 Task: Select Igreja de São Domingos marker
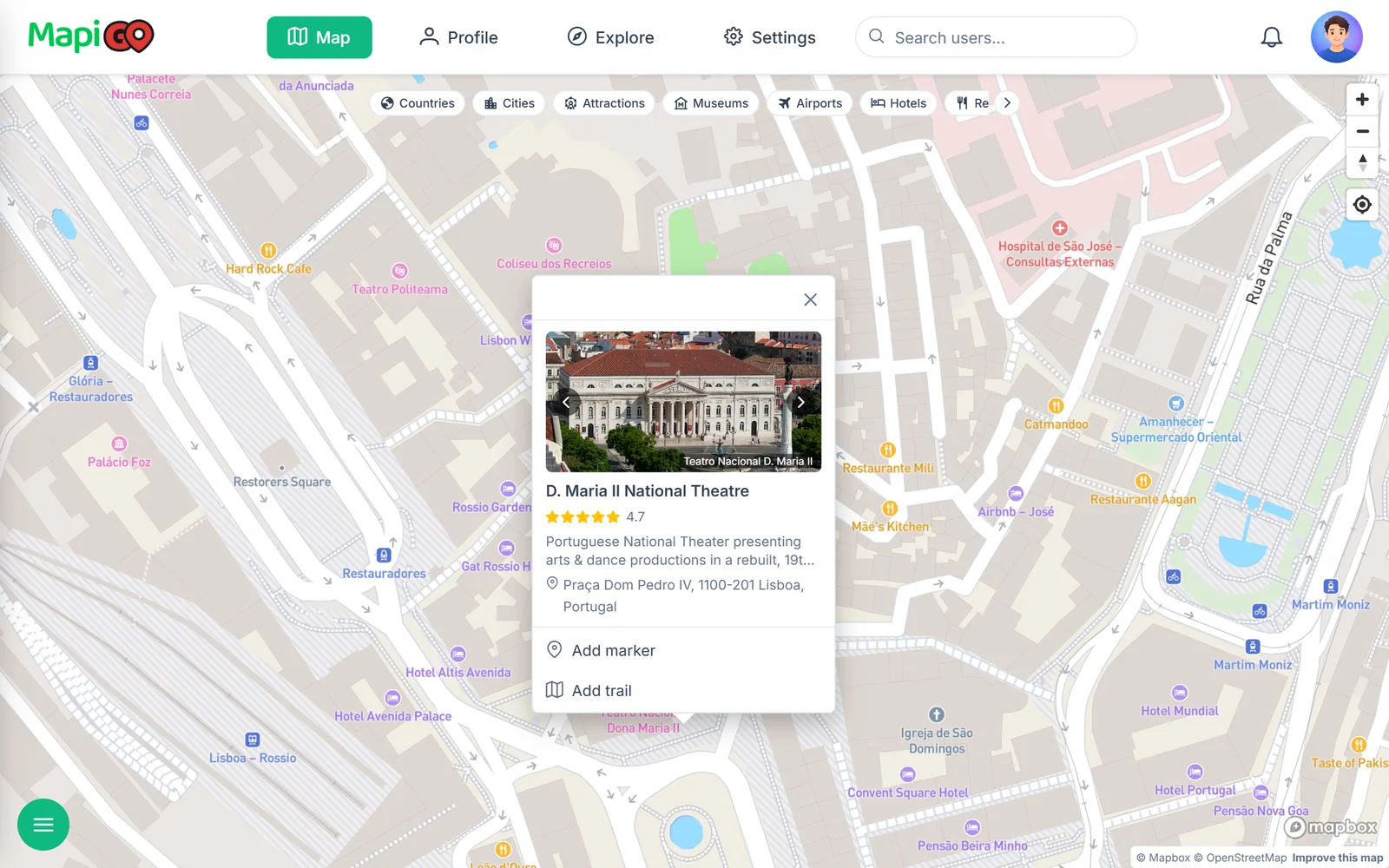tap(937, 715)
